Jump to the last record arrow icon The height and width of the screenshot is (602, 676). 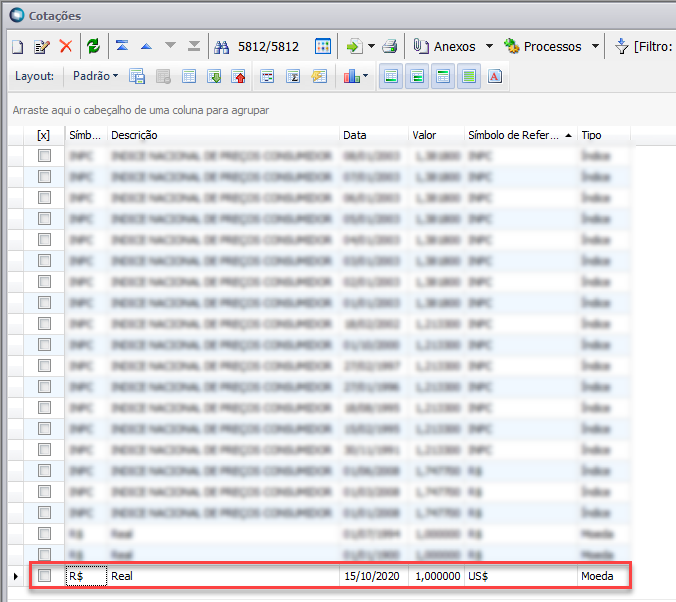194,46
